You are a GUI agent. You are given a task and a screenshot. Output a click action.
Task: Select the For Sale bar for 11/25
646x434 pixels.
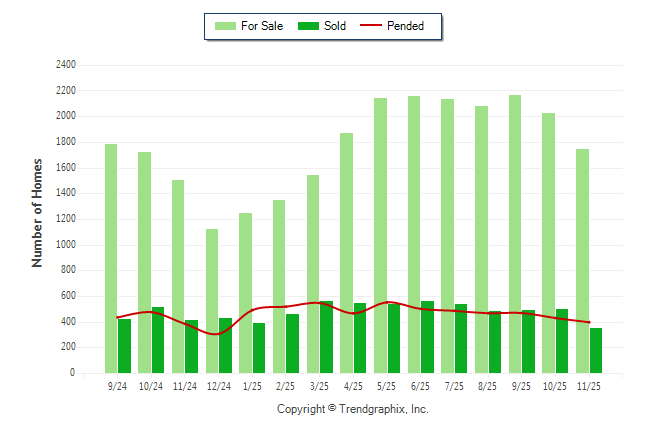click(x=582, y=260)
